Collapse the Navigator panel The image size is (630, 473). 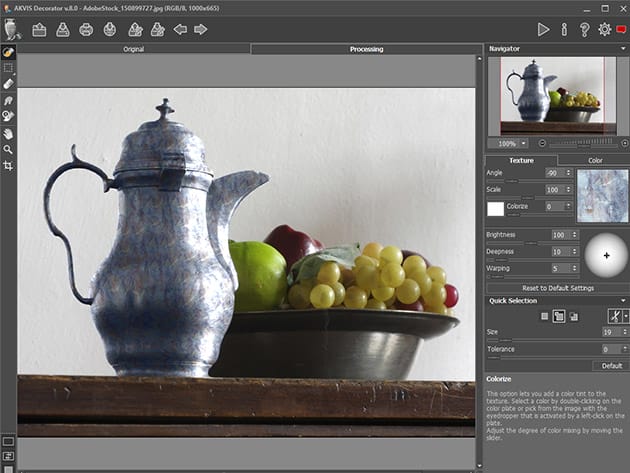click(623, 48)
